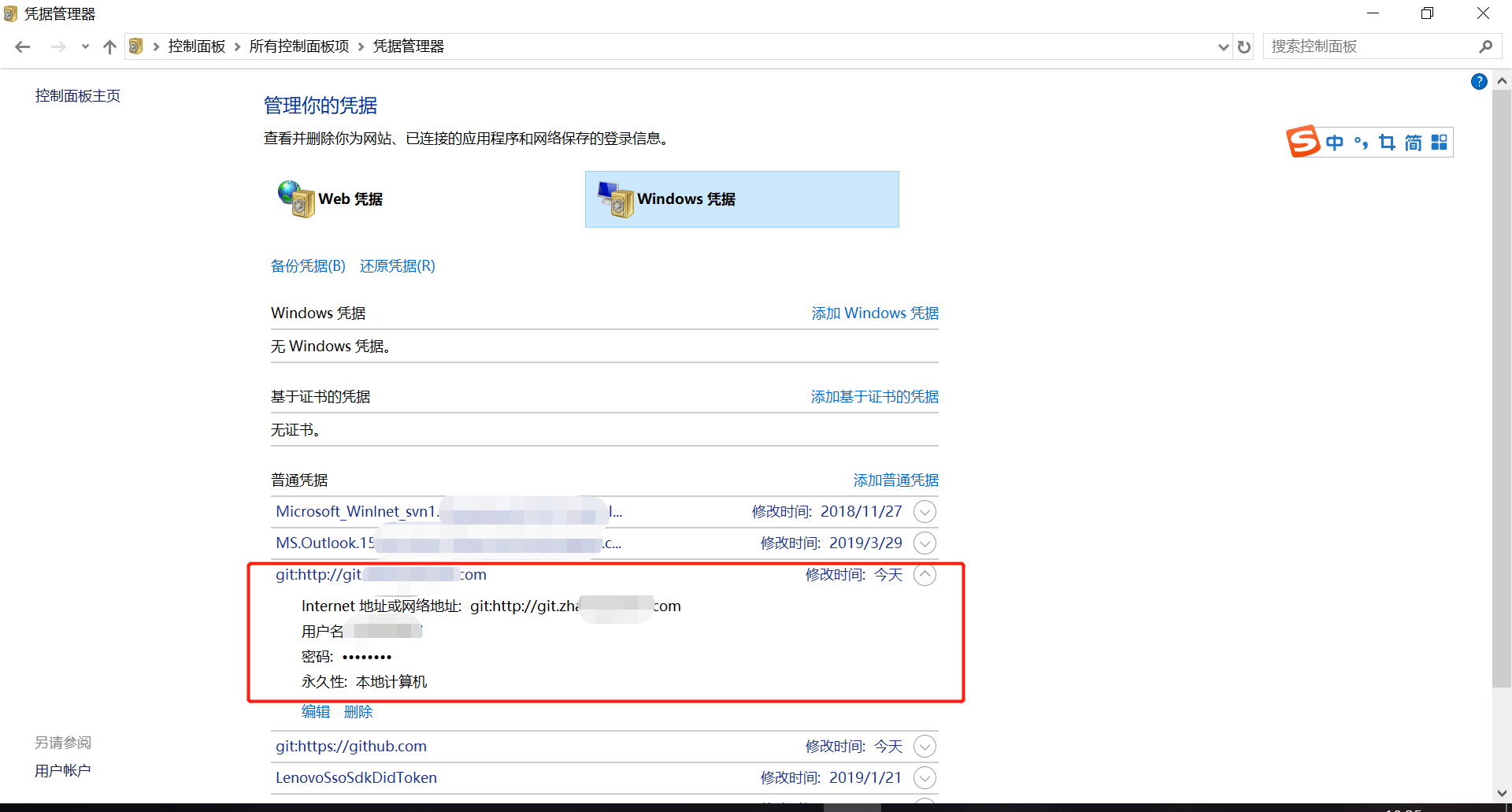Expand the git:https://github.com credential details
The height and width of the screenshot is (812, 1512).
click(x=925, y=746)
